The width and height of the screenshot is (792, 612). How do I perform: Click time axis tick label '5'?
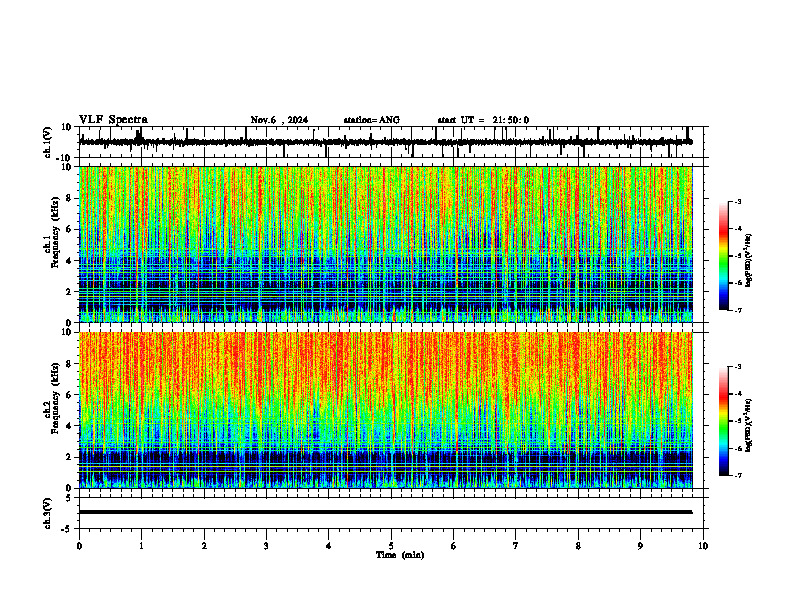(x=391, y=546)
